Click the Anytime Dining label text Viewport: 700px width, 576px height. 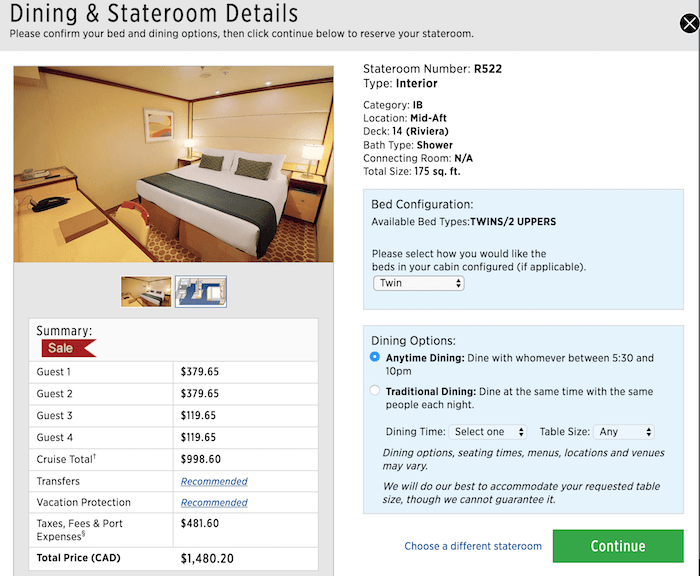pos(424,357)
